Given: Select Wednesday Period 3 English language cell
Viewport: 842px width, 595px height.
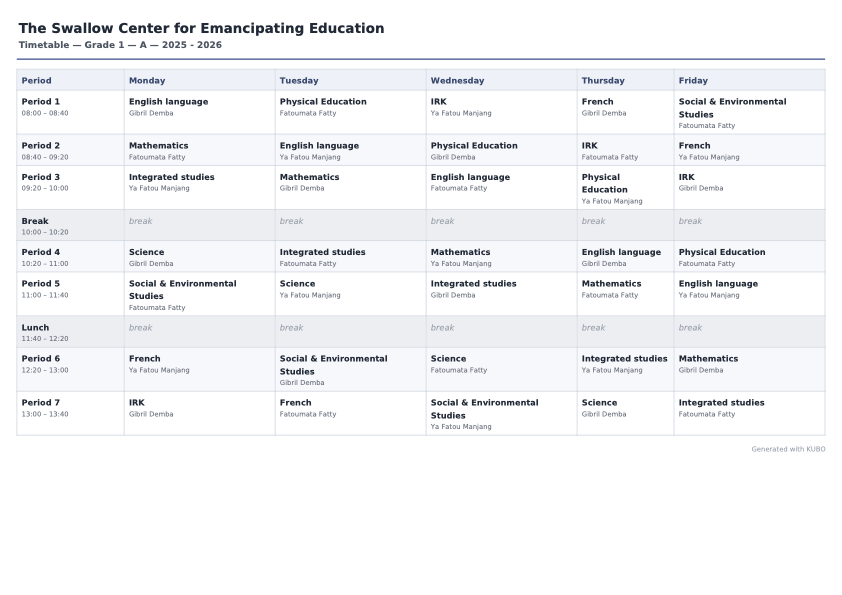Looking at the screenshot, I should point(502,187).
